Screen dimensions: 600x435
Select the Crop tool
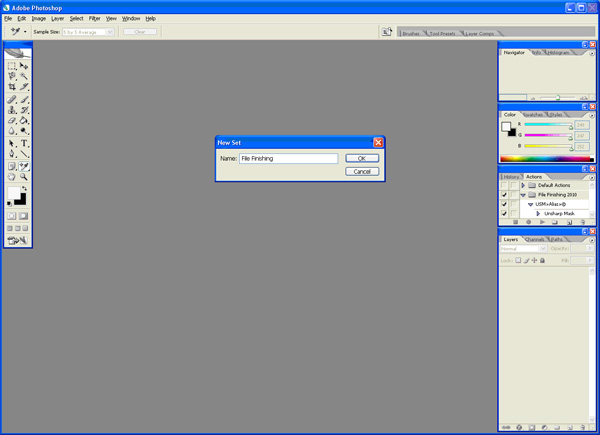[12, 88]
